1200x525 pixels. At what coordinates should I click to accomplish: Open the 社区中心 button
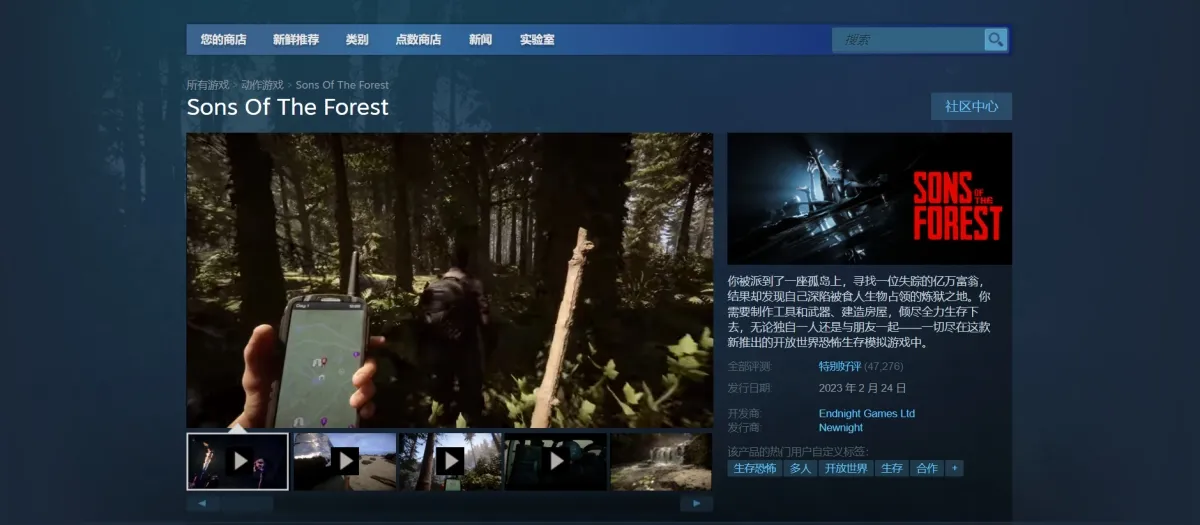point(971,107)
